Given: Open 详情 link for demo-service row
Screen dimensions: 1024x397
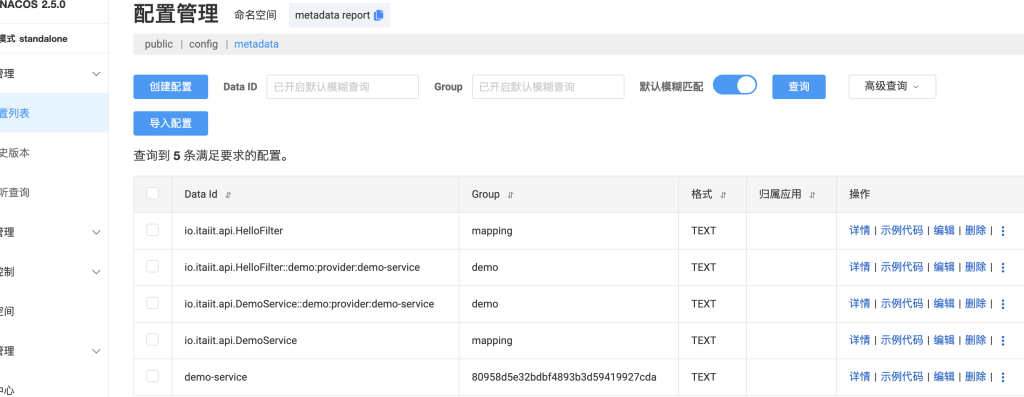Looking at the screenshot, I should point(859,377).
